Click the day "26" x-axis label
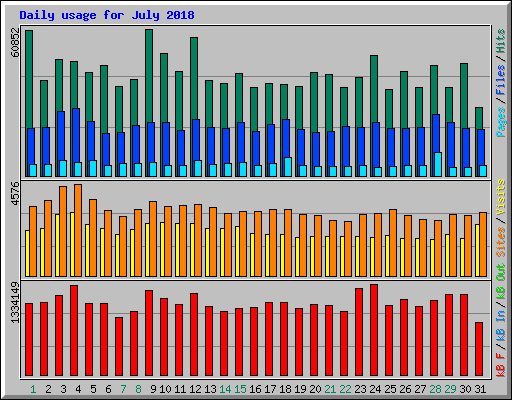The width and height of the screenshot is (512, 400). 405,389
